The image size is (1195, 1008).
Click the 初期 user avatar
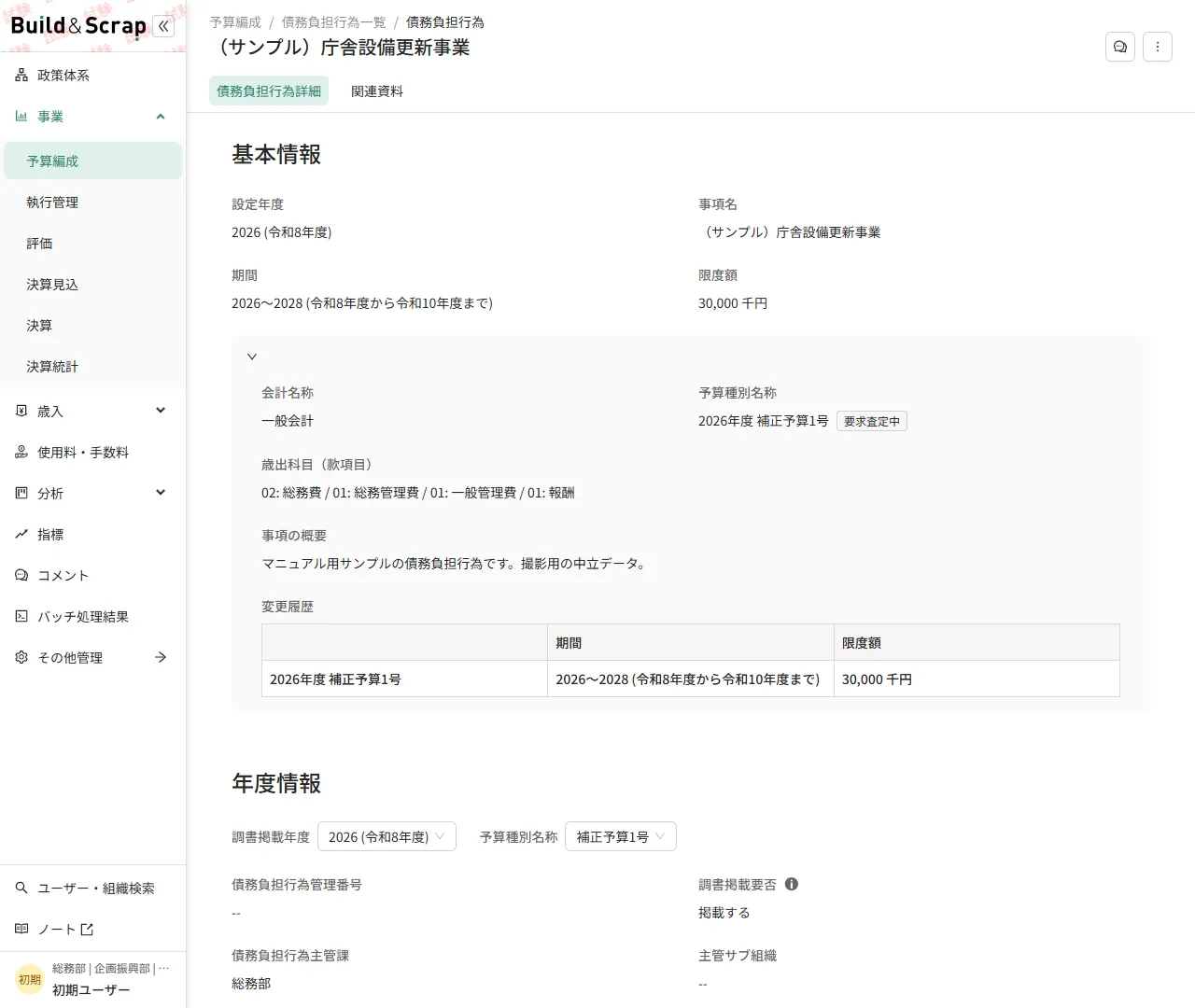tap(30, 979)
